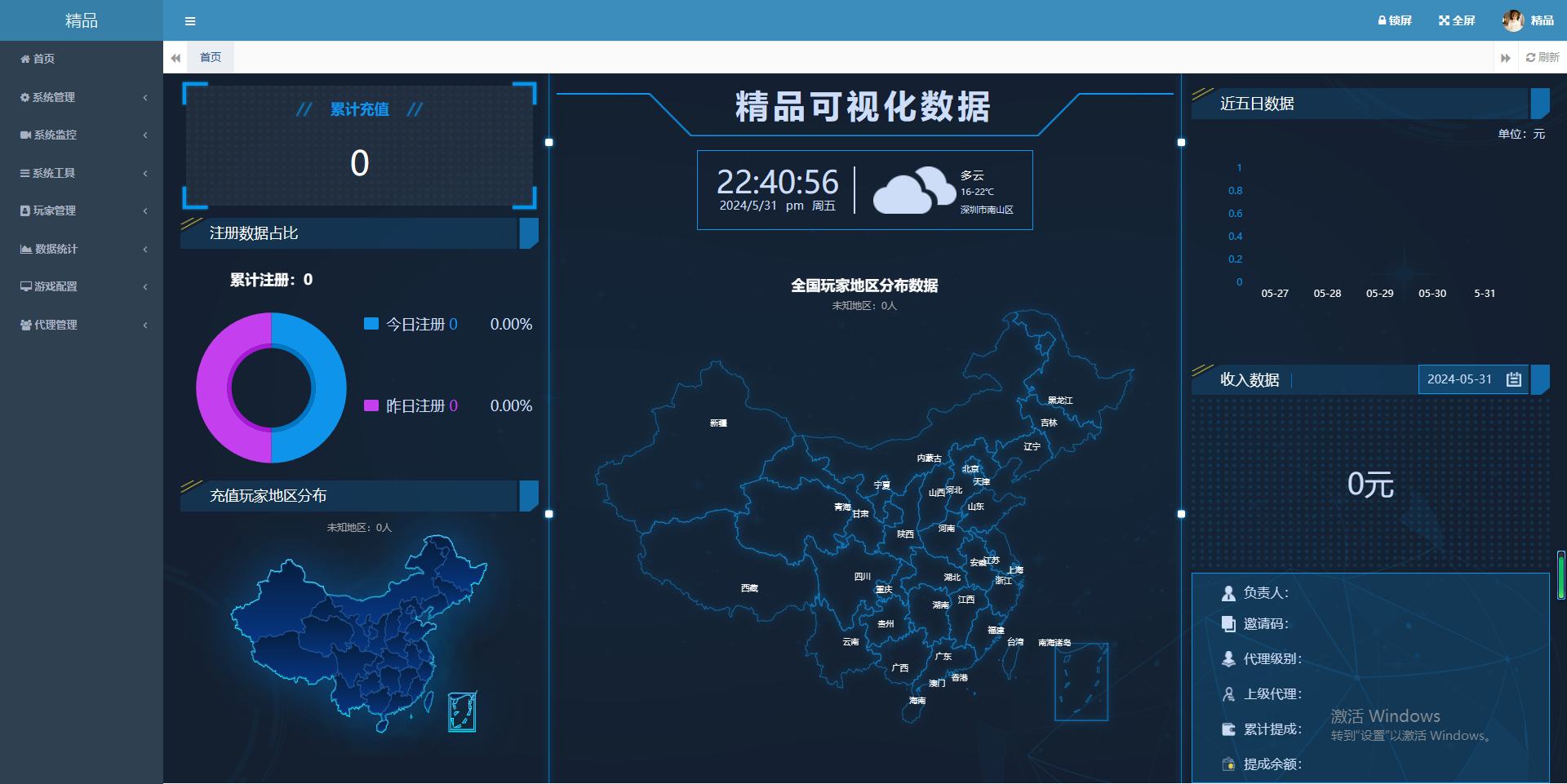Click the lock screen icon 锁屏

tap(1383, 20)
